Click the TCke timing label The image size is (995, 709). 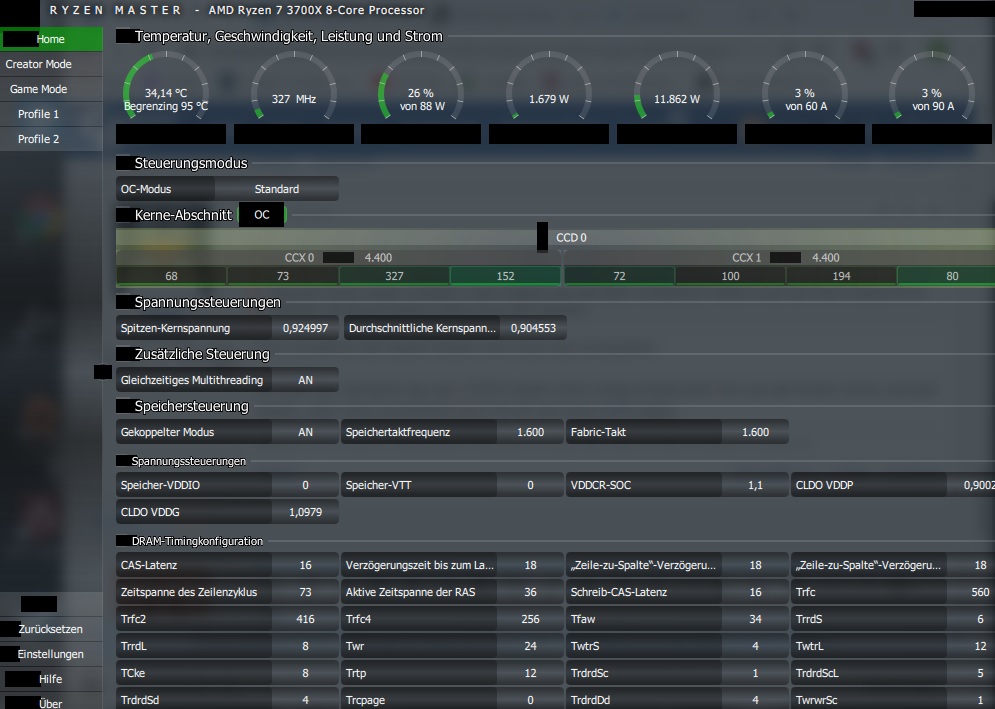coord(133,673)
